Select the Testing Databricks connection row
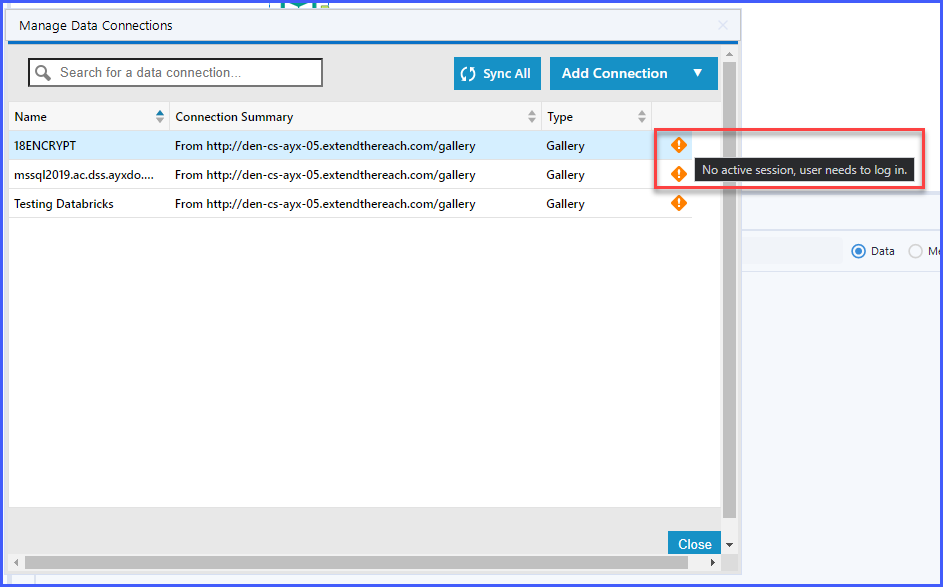Viewport: 943px width, 587px height. point(350,203)
